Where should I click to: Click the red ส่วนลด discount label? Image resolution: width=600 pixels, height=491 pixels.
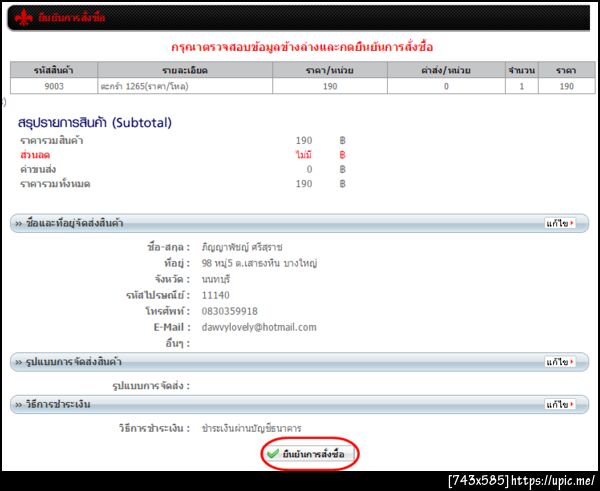[x=35, y=155]
